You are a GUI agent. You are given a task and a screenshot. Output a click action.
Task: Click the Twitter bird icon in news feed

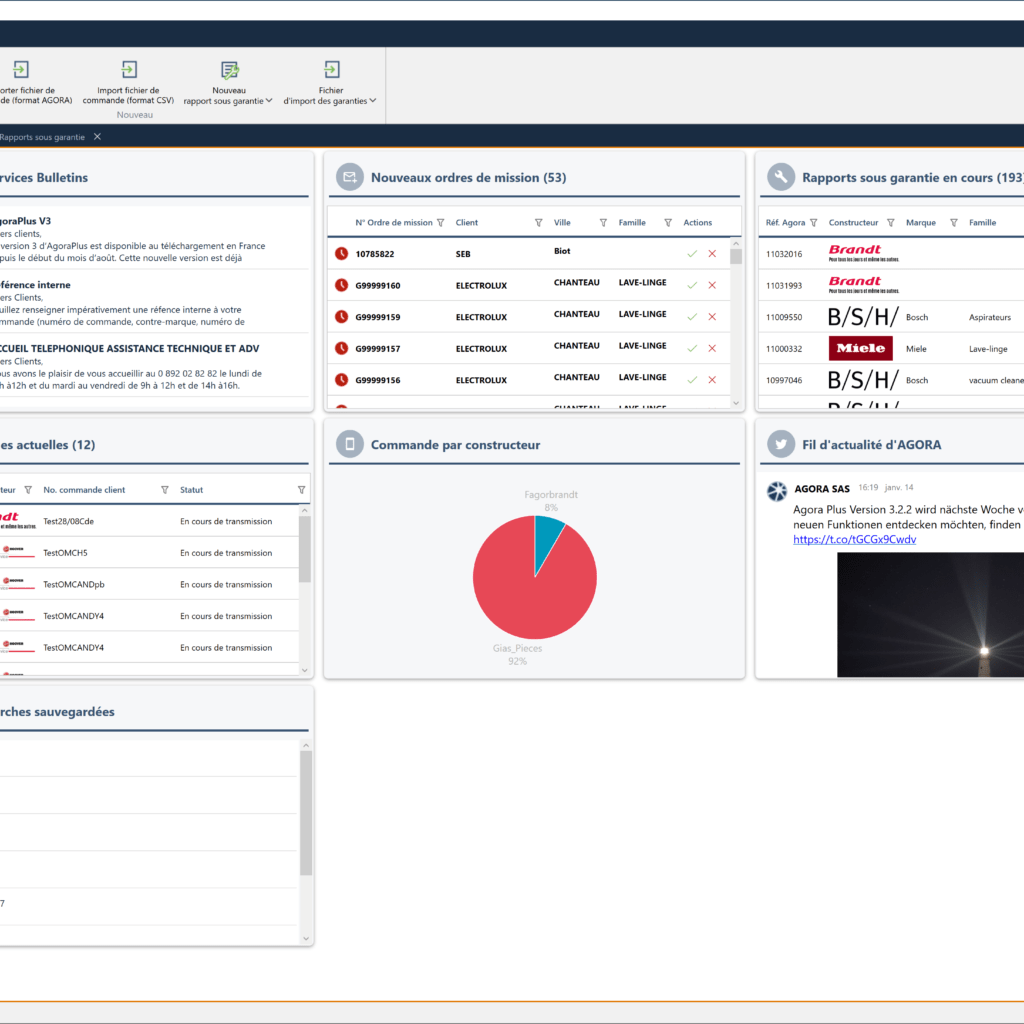click(781, 444)
